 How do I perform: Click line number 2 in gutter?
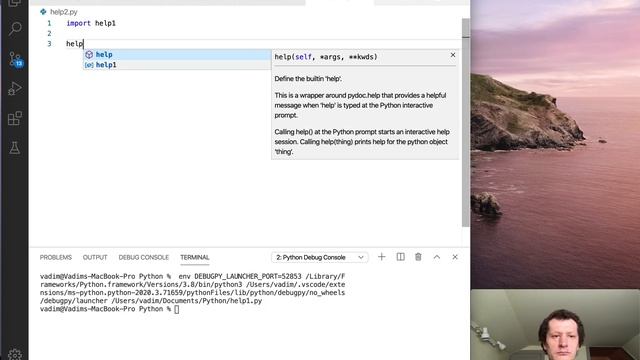[x=49, y=33]
